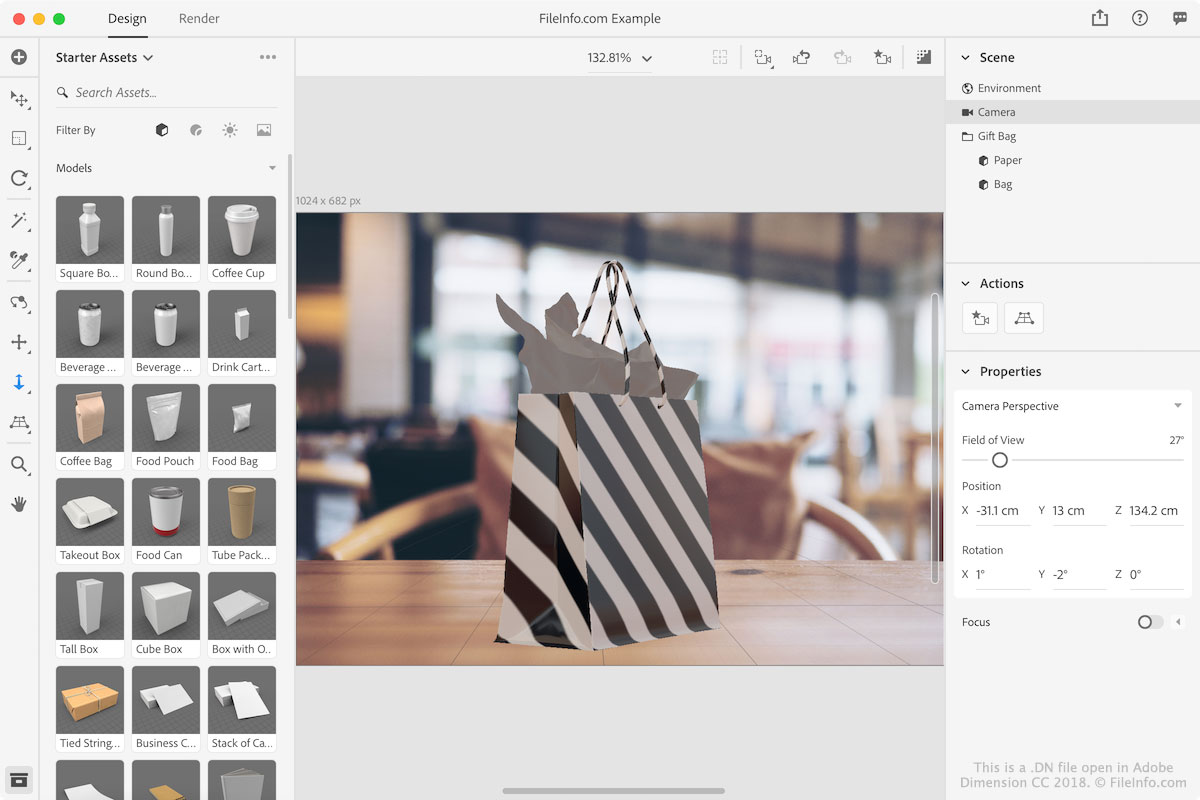Click the match image perspective action button
The width and height of the screenshot is (1200, 800).
click(x=1023, y=318)
